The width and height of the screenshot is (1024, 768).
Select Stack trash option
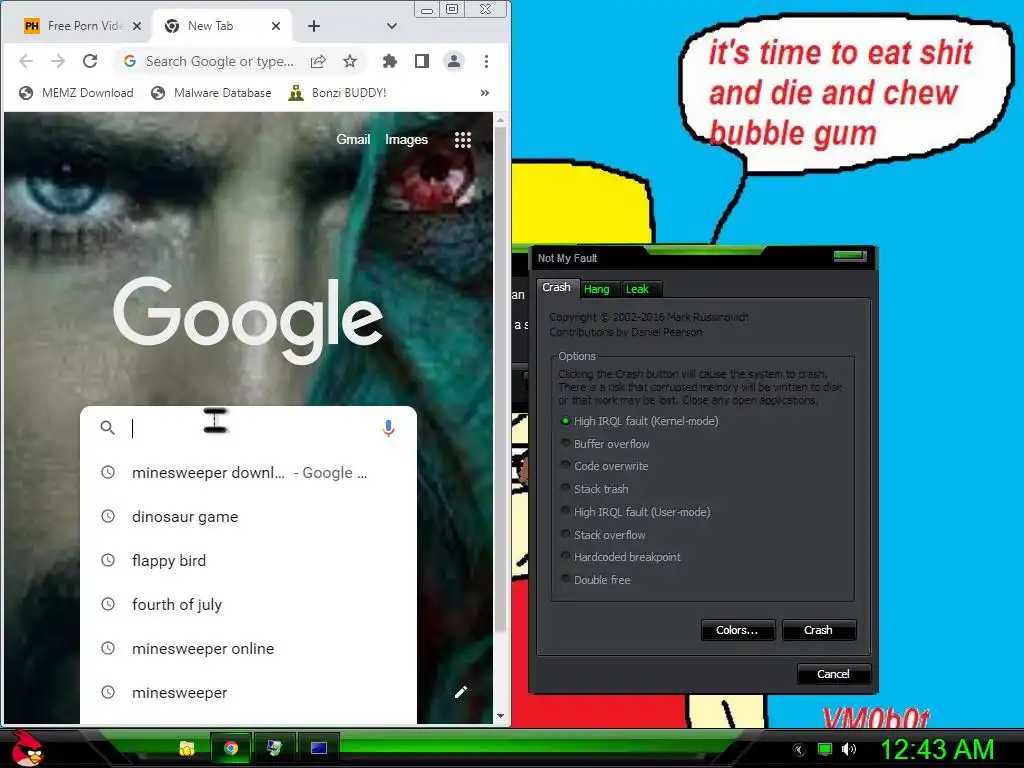click(x=595, y=489)
